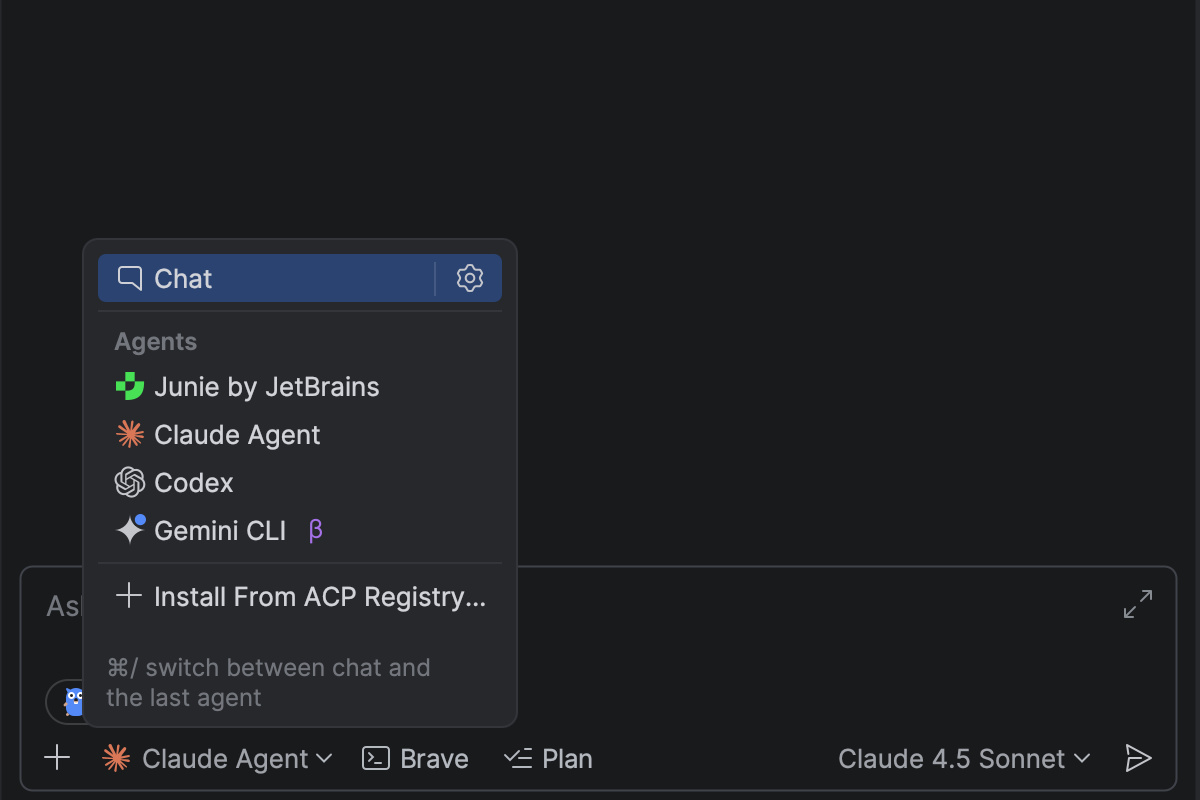Click the Codex knot logo icon
This screenshot has height=800, width=1200.
pos(130,483)
